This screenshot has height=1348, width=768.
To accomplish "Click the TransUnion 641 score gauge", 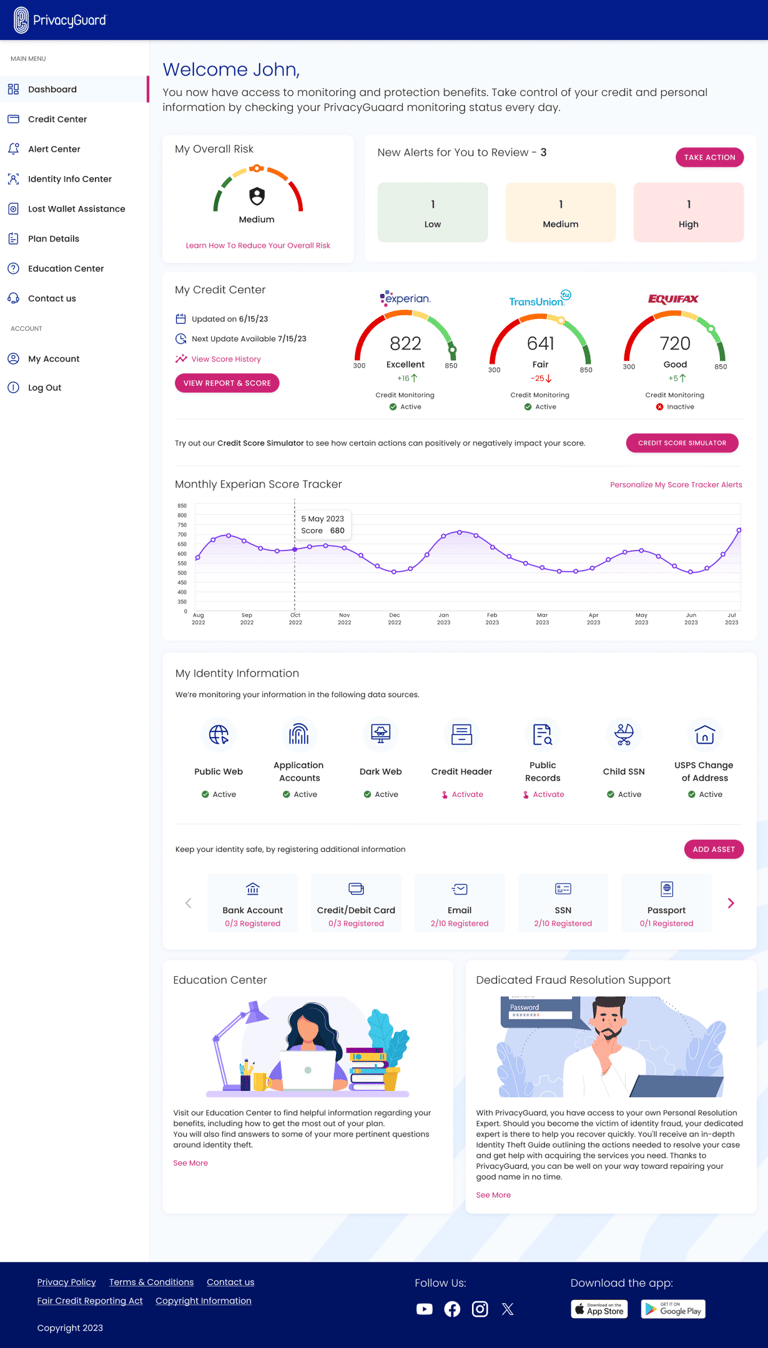I will click(540, 342).
